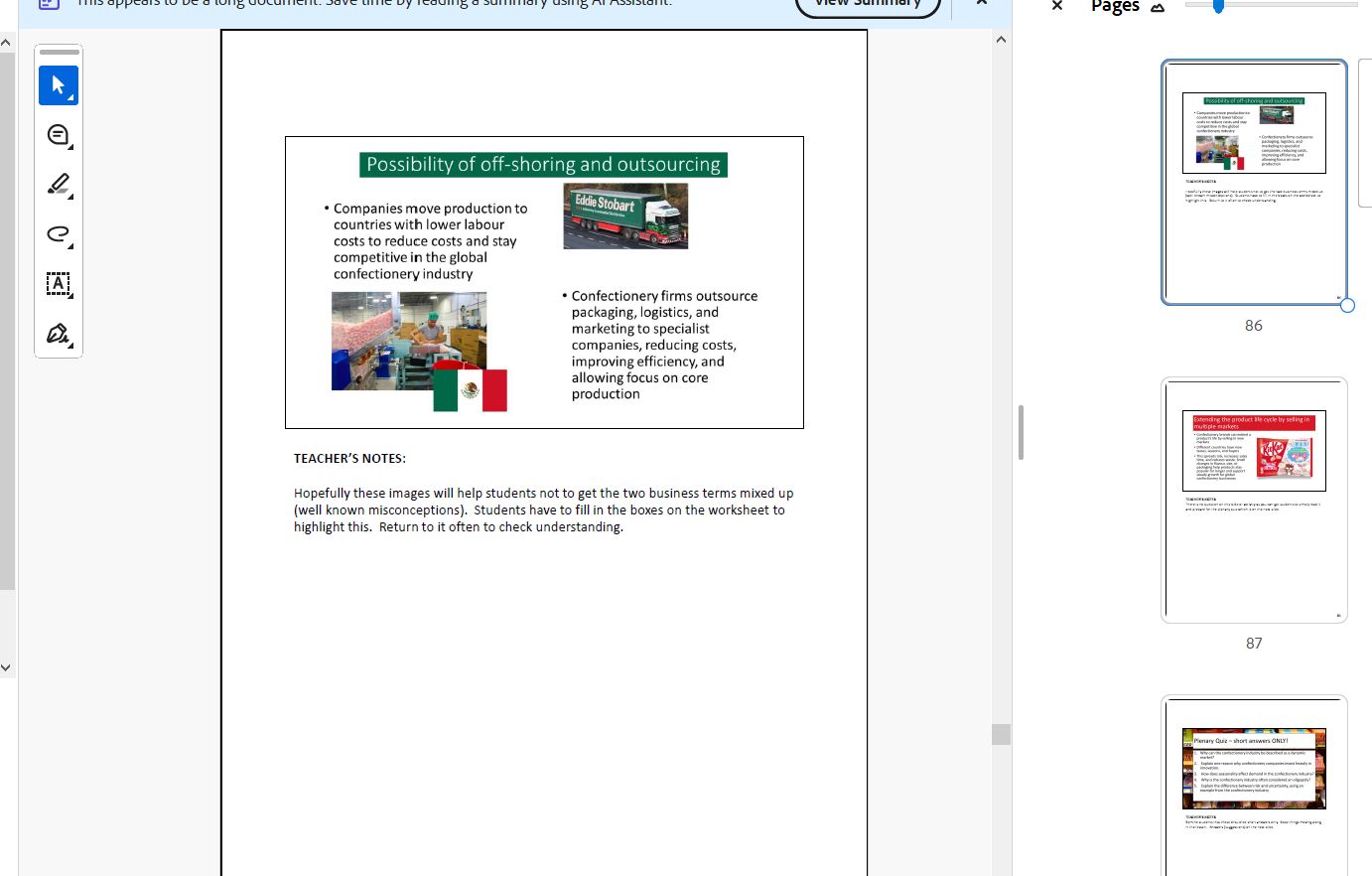Collapse the Pages panel via its chevron
Image resolution: width=1372 pixels, height=876 pixels.
tap(1158, 6)
